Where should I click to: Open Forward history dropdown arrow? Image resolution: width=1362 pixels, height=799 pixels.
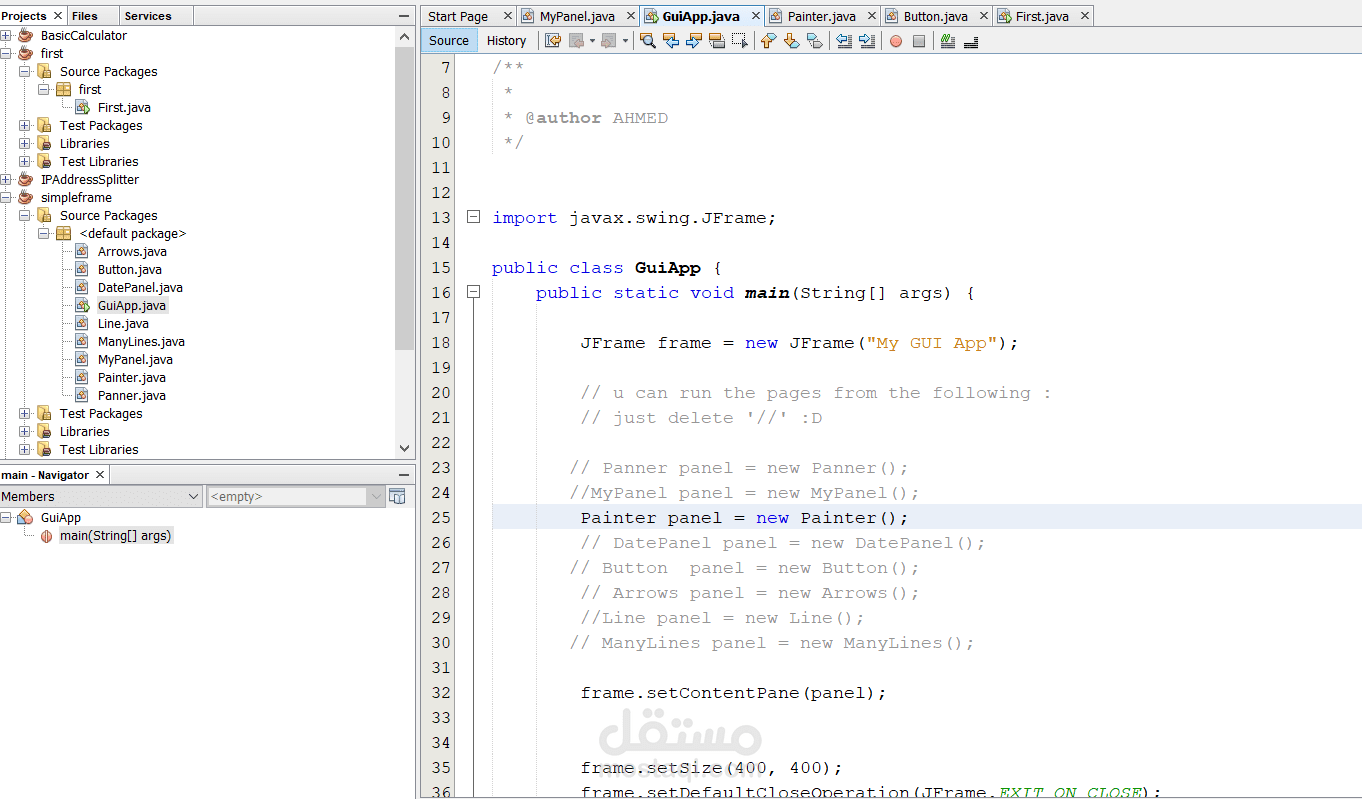click(625, 41)
